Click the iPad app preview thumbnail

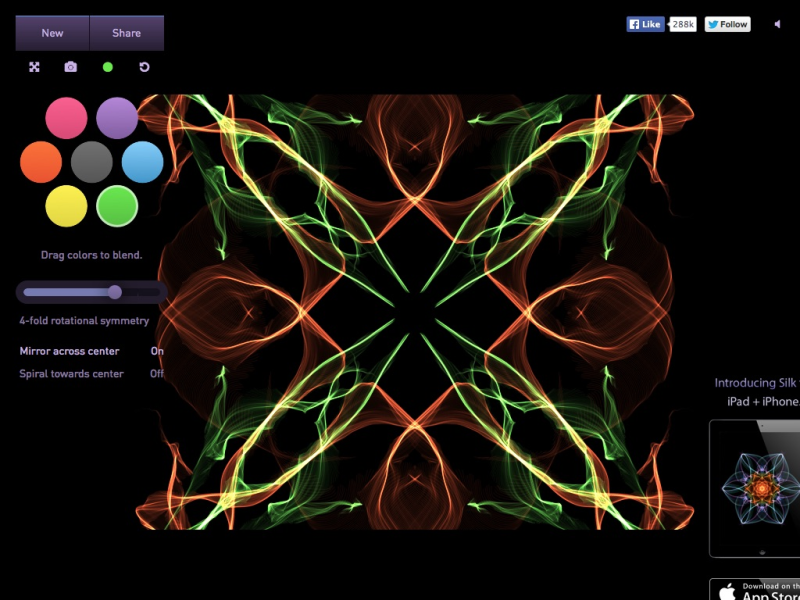click(757, 490)
